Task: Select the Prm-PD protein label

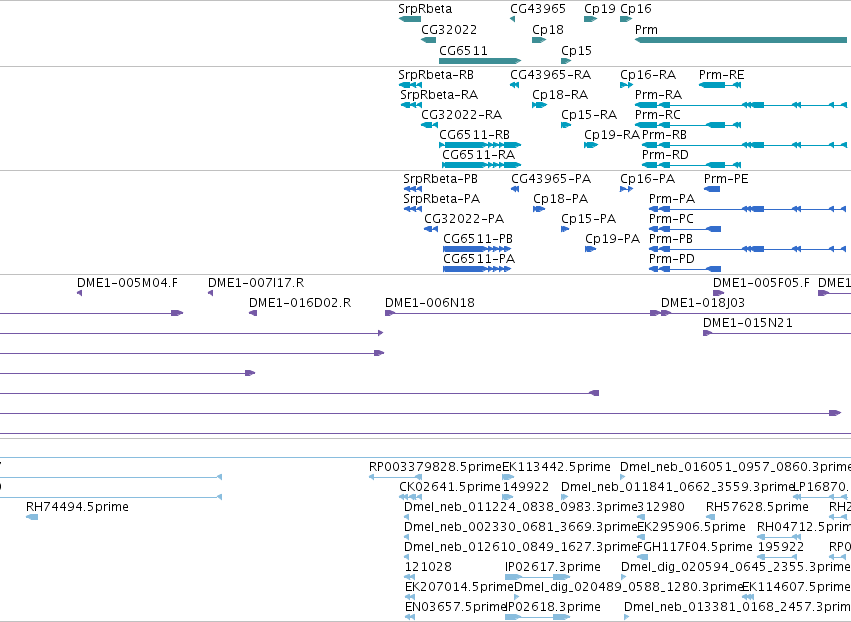Action: pos(672,259)
